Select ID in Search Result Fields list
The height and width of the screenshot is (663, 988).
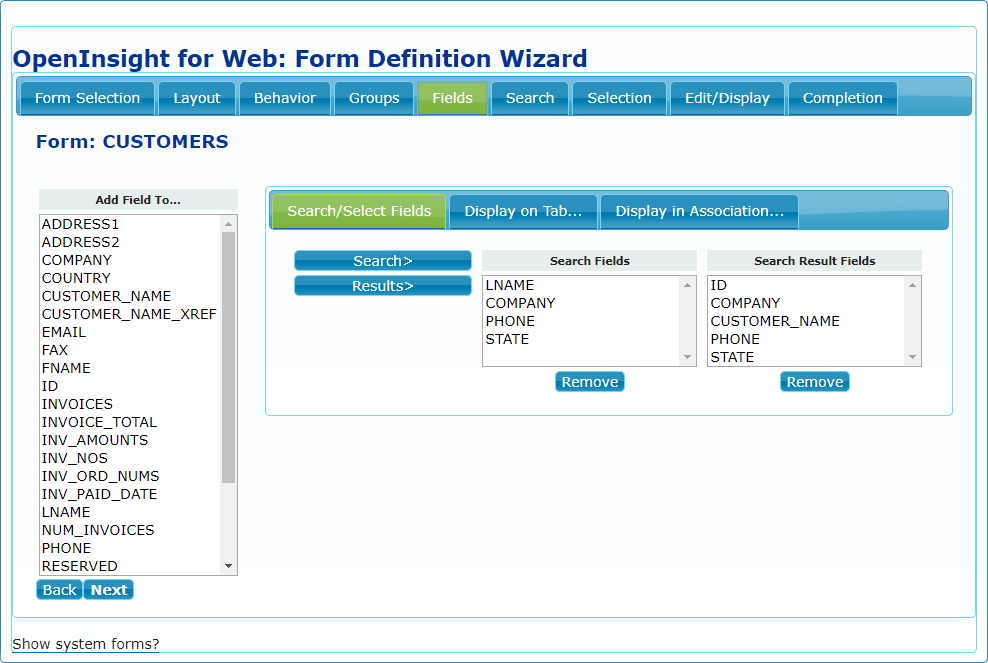coord(807,285)
